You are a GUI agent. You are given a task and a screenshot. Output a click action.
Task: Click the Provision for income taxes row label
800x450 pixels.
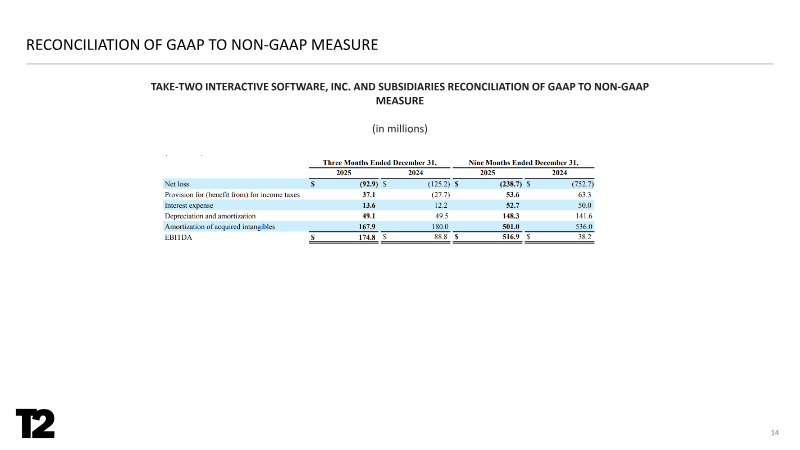(232, 194)
